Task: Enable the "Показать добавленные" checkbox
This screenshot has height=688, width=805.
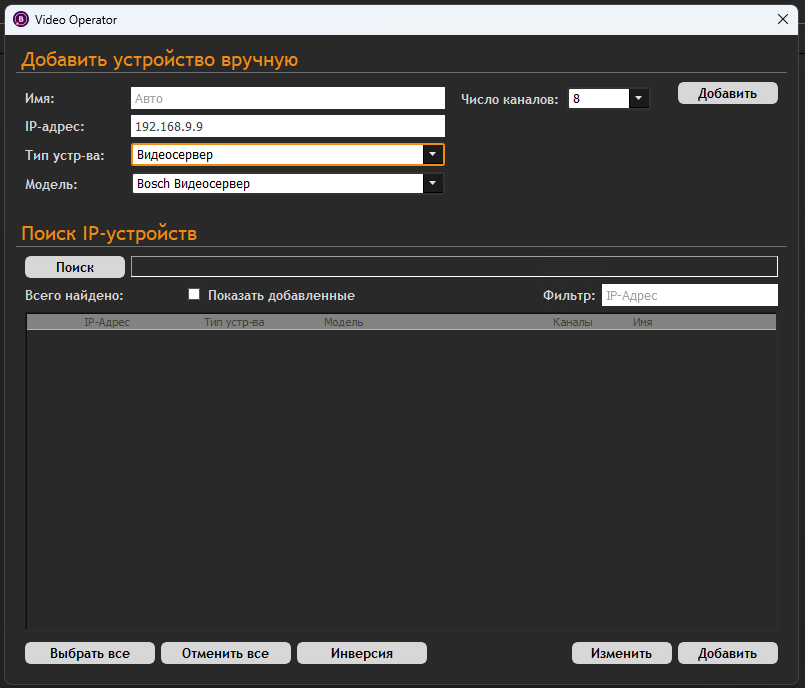Action: pyautogui.click(x=195, y=295)
